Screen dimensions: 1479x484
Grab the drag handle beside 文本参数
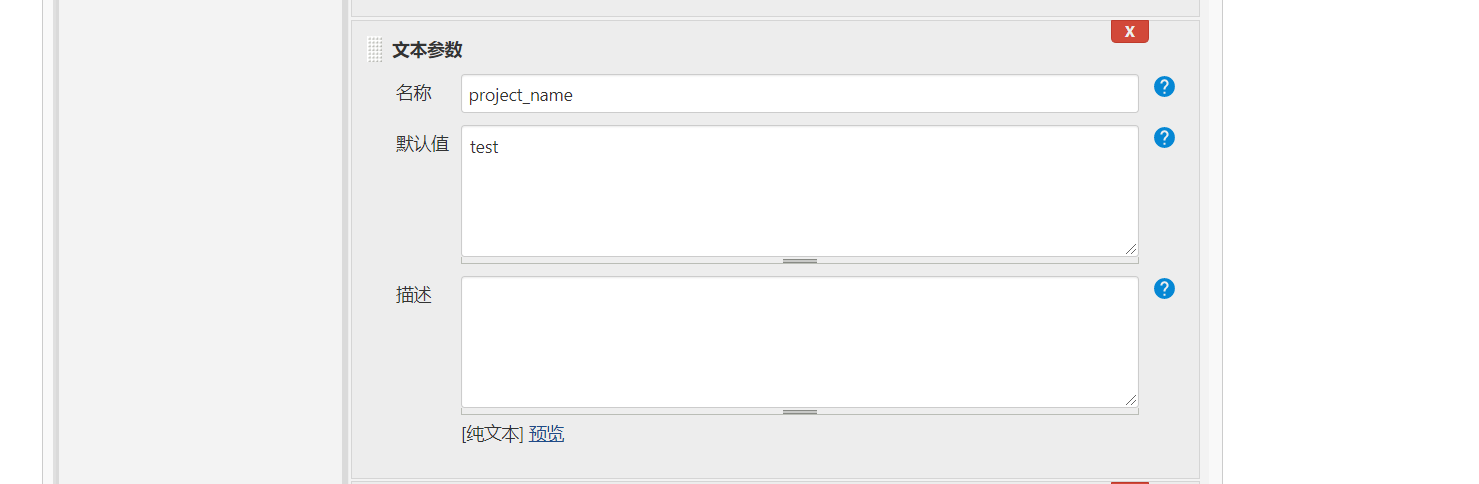(375, 49)
